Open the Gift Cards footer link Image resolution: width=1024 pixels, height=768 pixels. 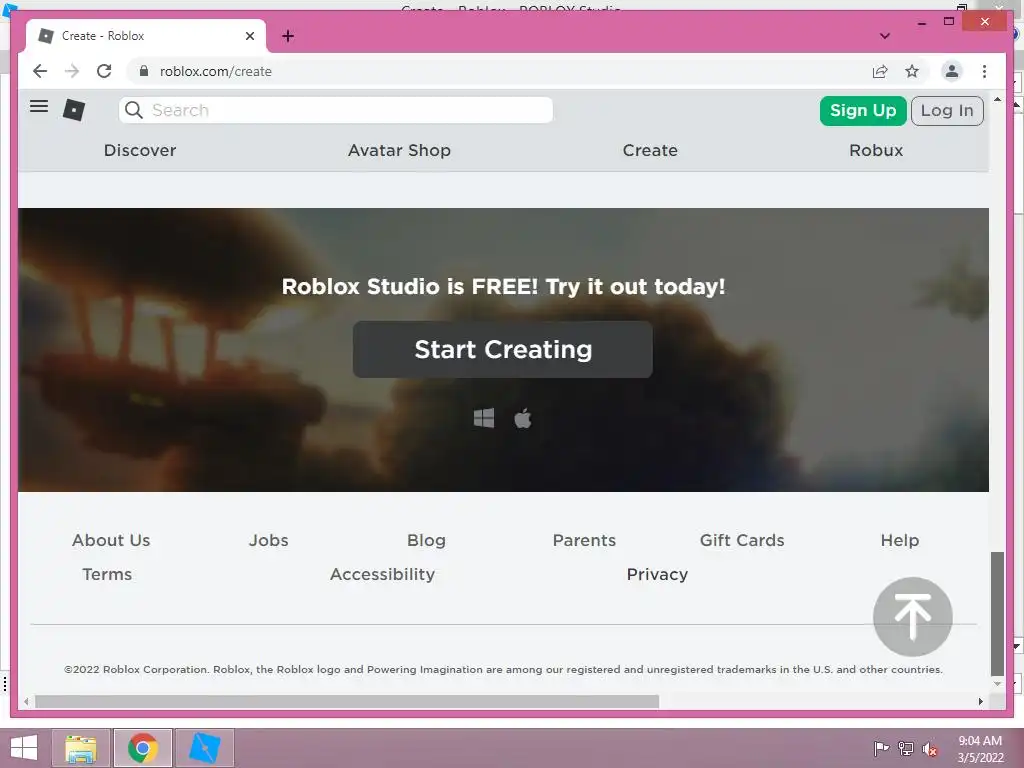(742, 540)
